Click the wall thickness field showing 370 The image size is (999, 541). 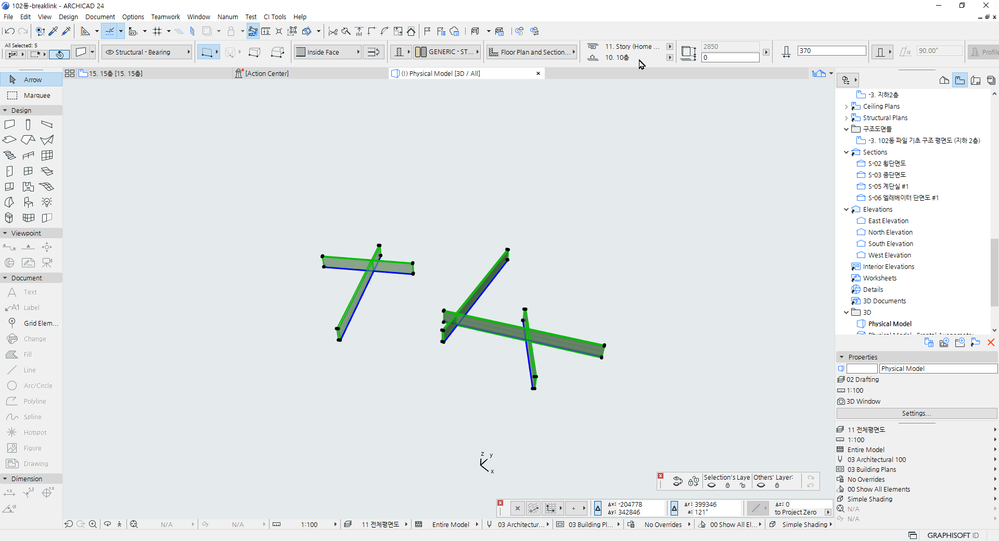pos(831,50)
